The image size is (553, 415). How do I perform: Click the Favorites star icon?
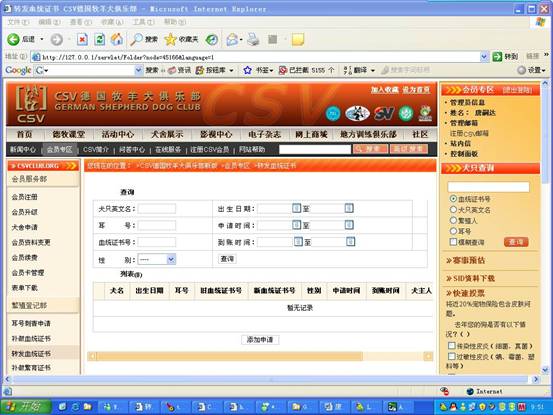(170, 39)
